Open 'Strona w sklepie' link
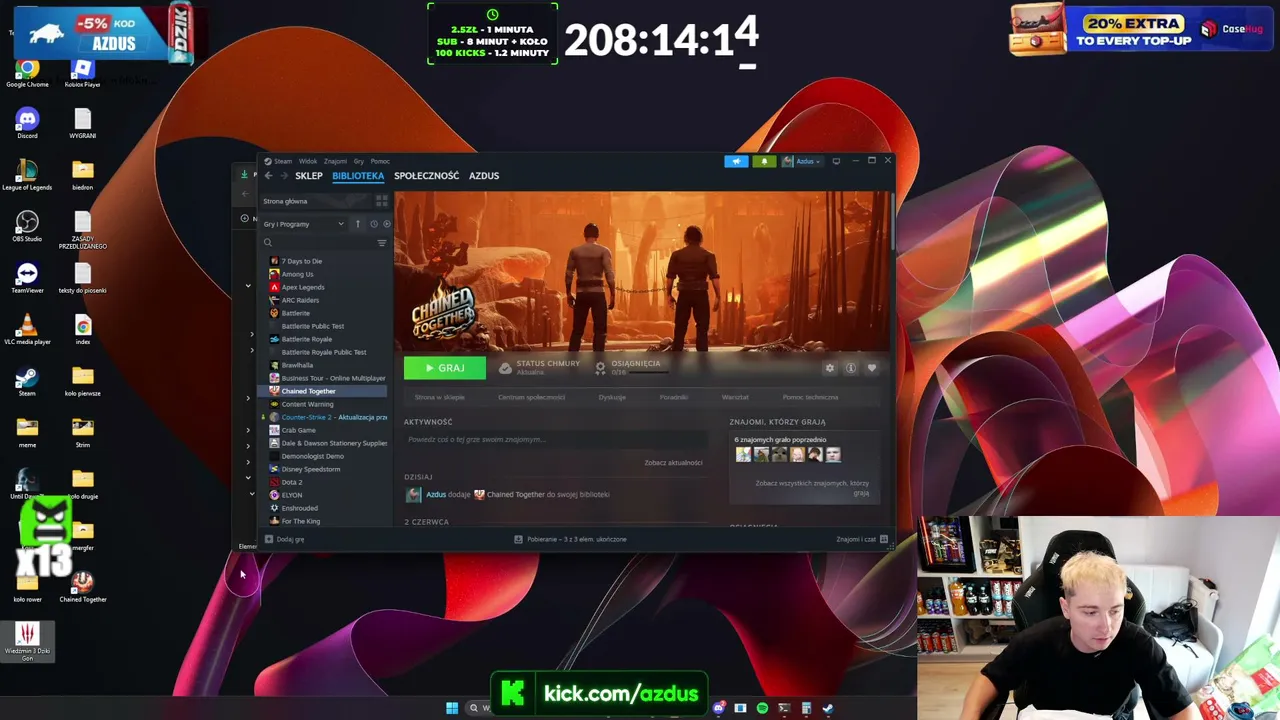 (440, 397)
